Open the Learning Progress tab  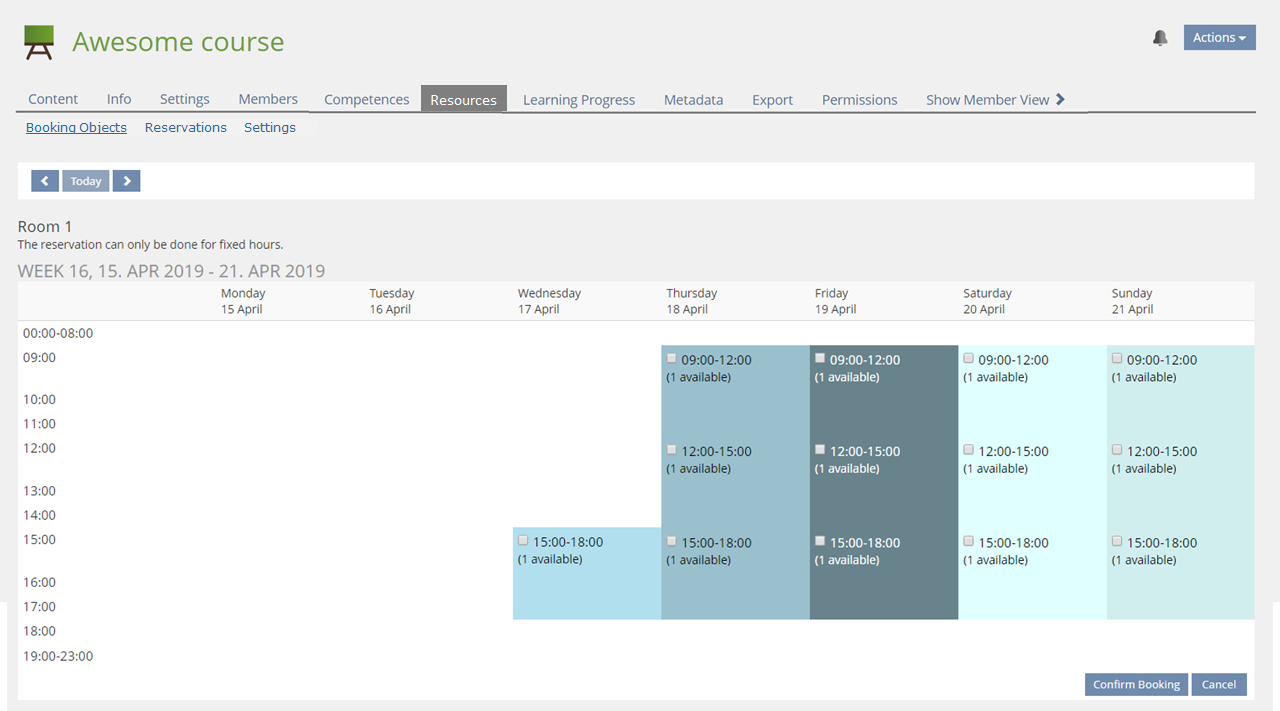[579, 100]
